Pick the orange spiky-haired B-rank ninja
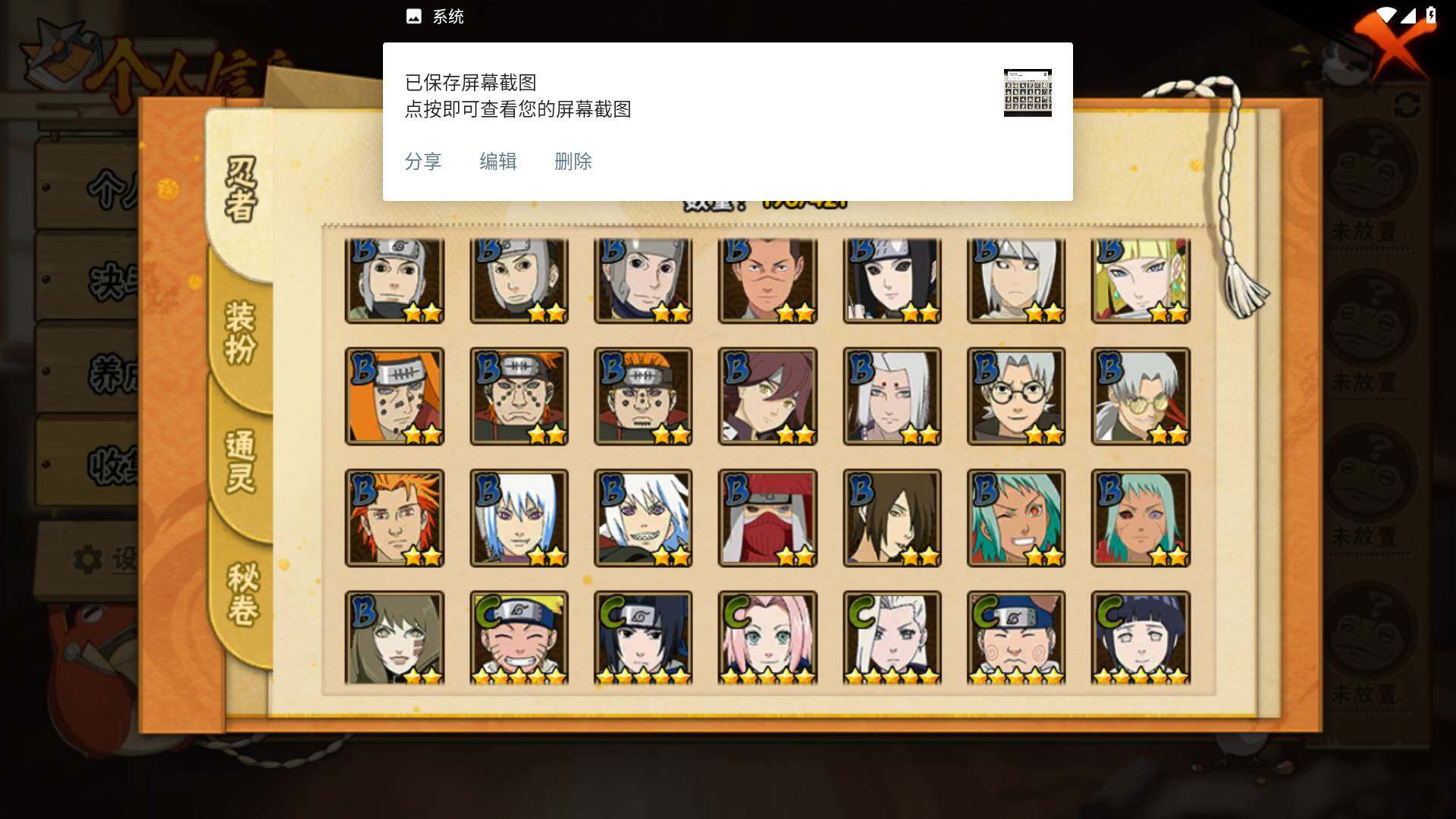The height and width of the screenshot is (819, 1456). tap(394, 518)
